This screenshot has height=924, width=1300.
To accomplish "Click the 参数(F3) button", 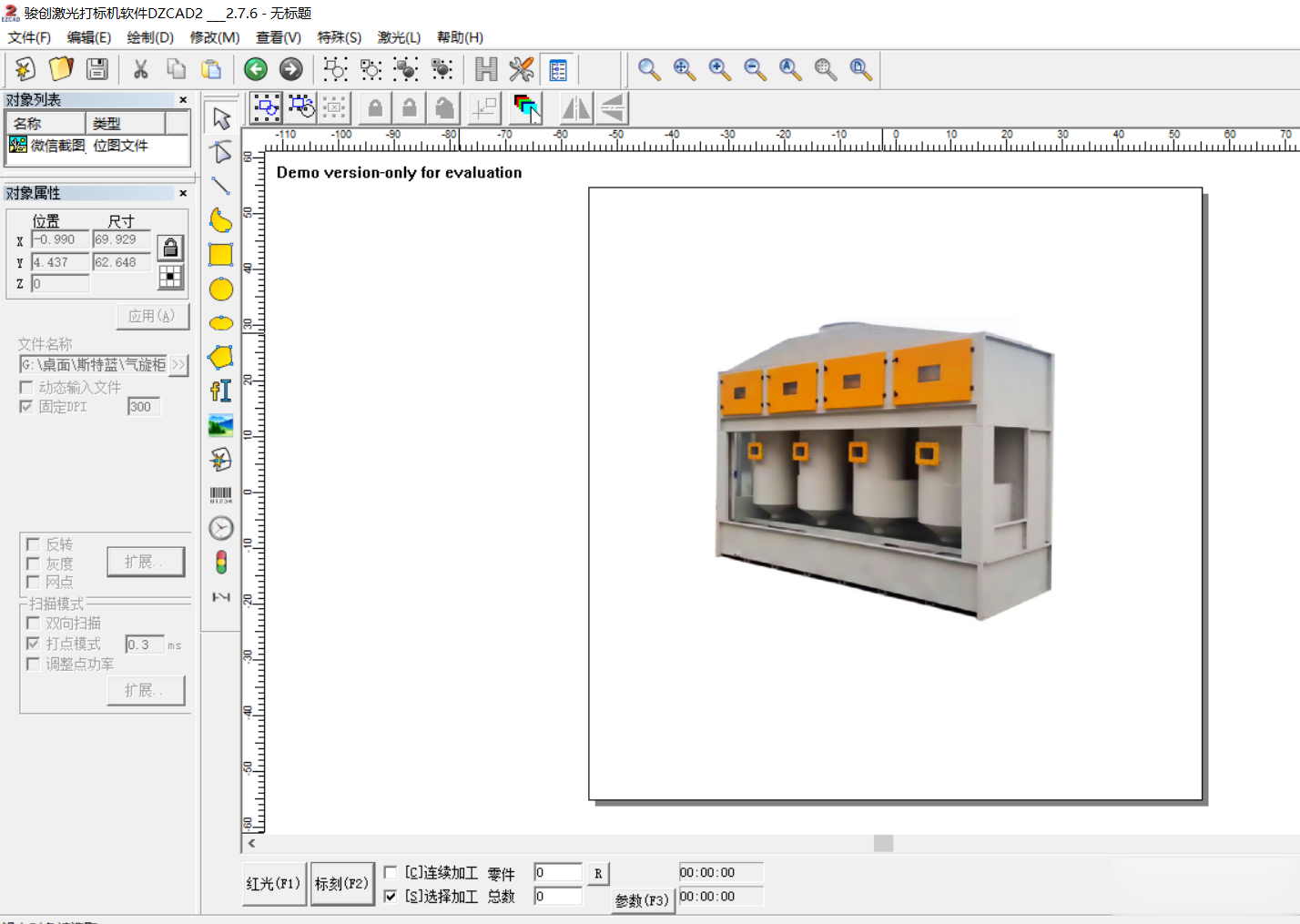I will [x=643, y=900].
